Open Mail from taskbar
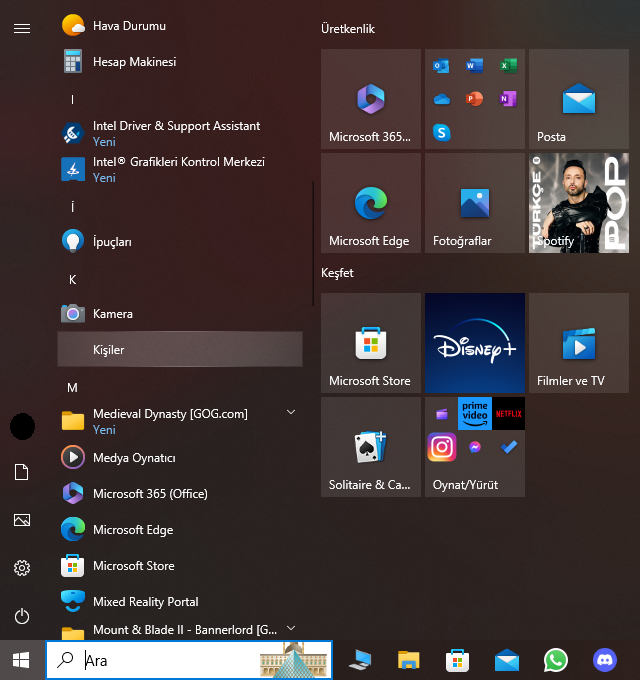The height and width of the screenshot is (680, 640). (x=506, y=660)
